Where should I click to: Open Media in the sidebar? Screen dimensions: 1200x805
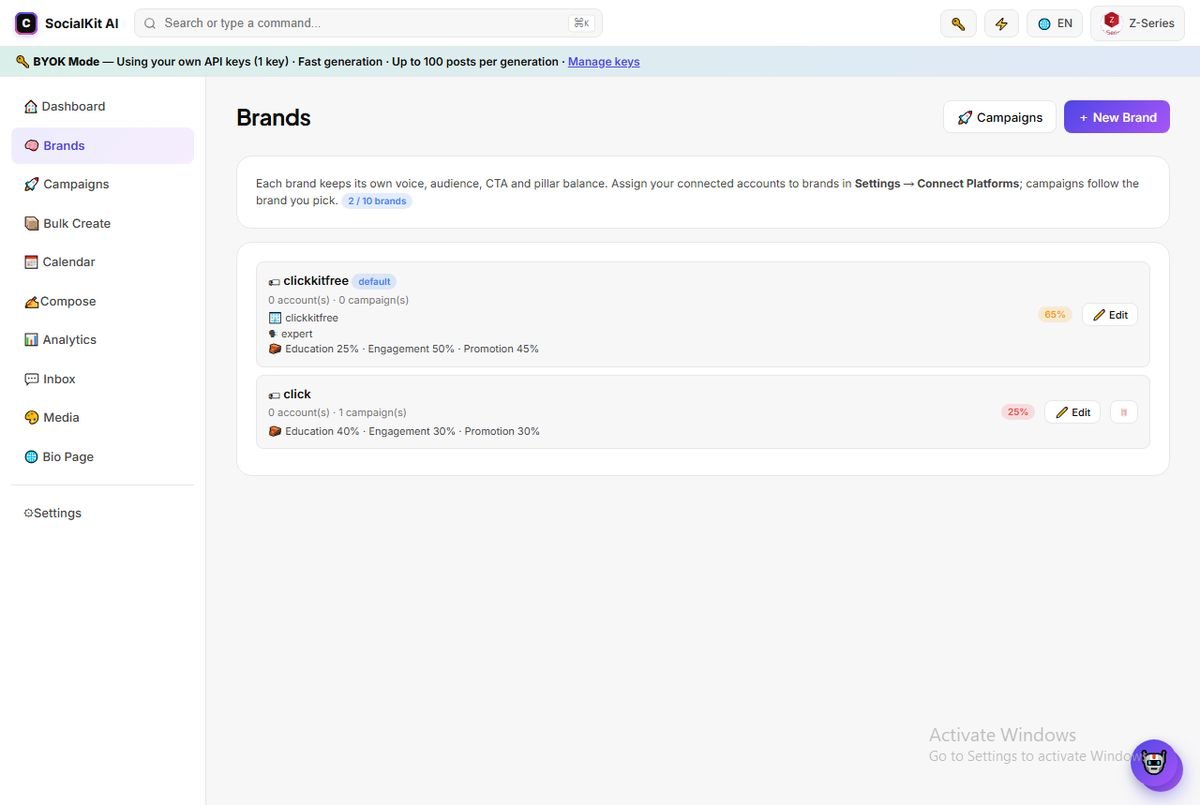[x=102, y=418]
